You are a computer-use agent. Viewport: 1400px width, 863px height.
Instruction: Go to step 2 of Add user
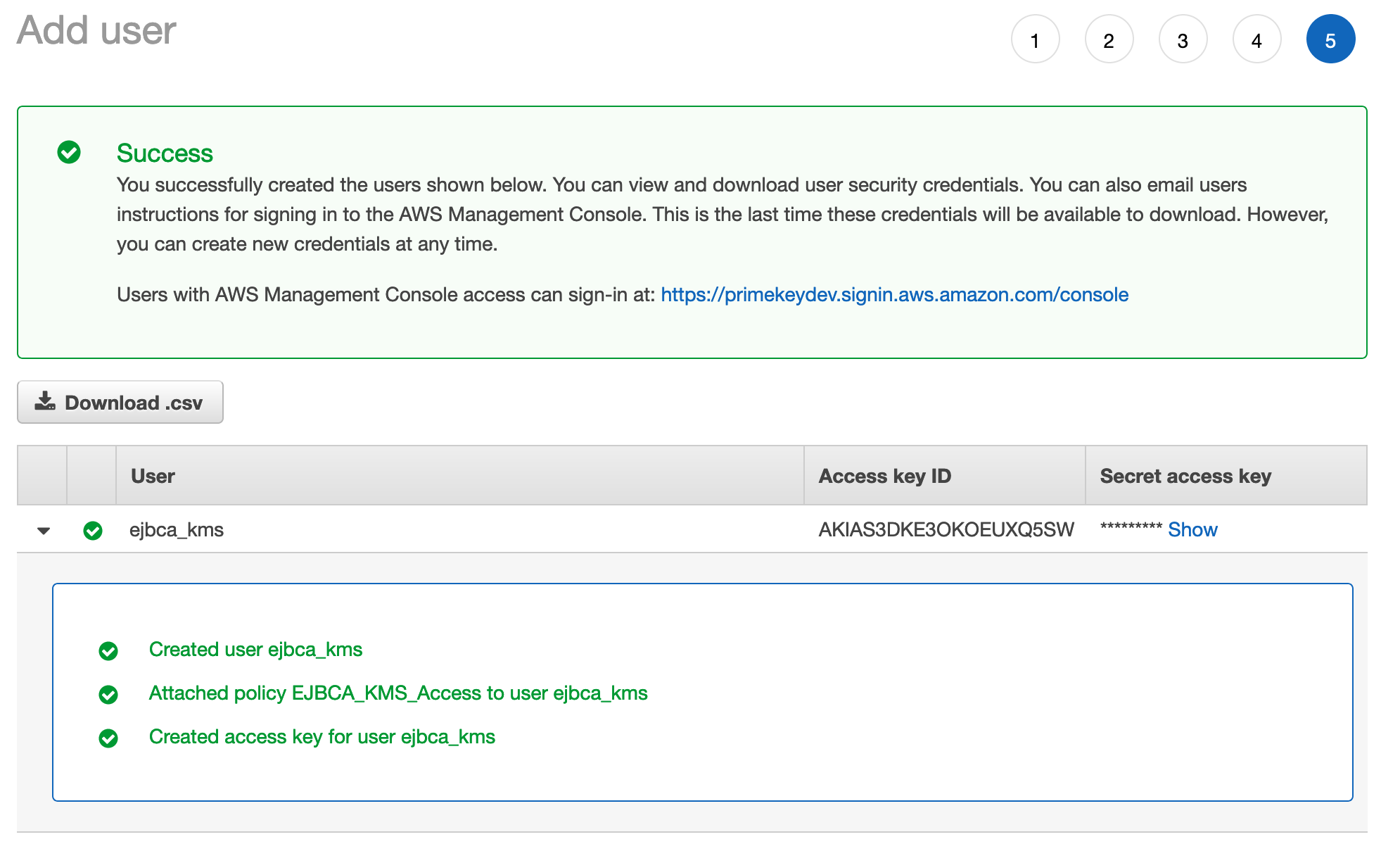point(1109,40)
